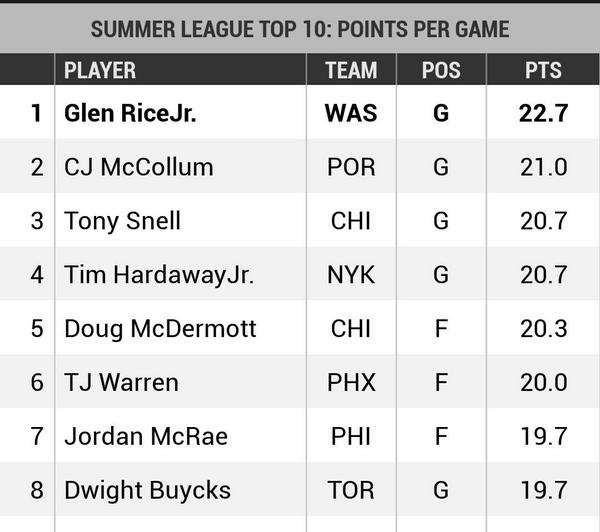Choose Doug McDermott's name
Viewport: 600px width, 532px height.
160,328
